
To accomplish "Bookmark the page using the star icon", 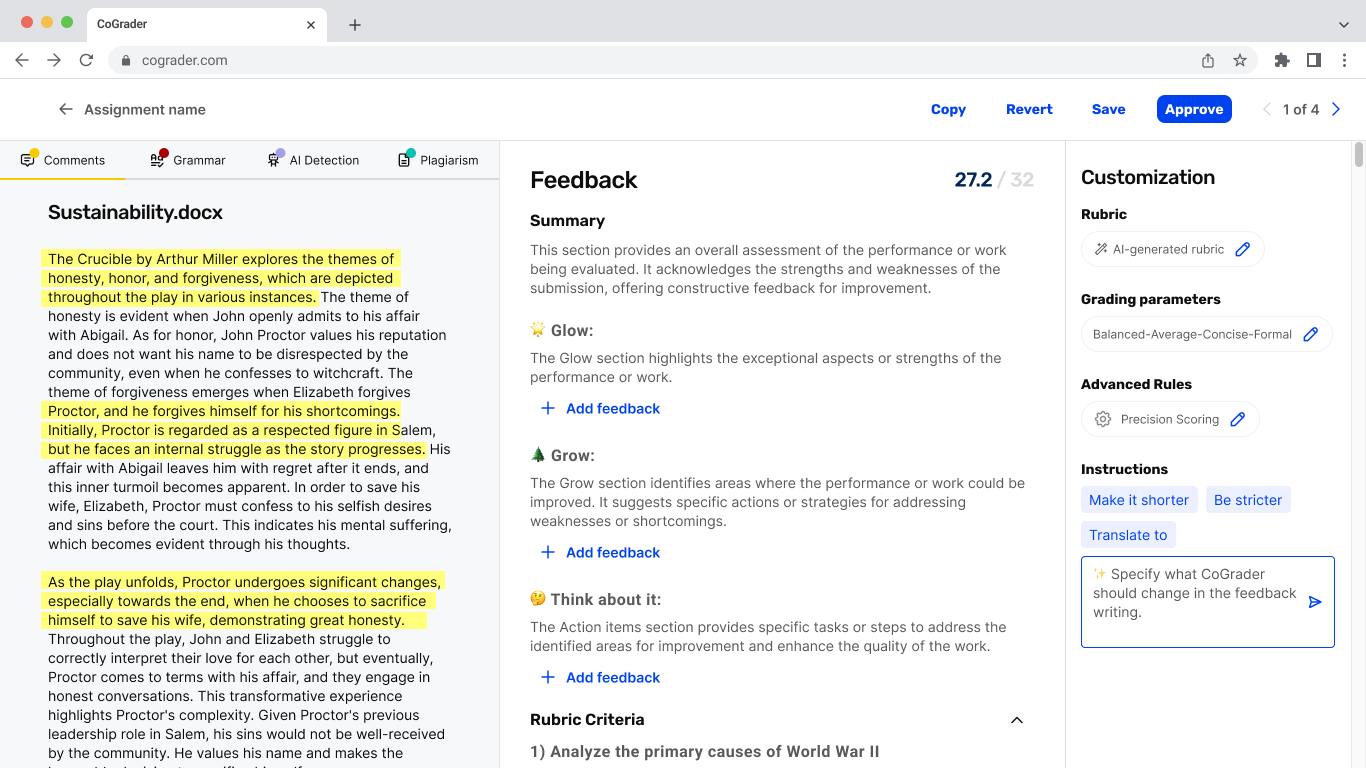I will coord(1240,60).
